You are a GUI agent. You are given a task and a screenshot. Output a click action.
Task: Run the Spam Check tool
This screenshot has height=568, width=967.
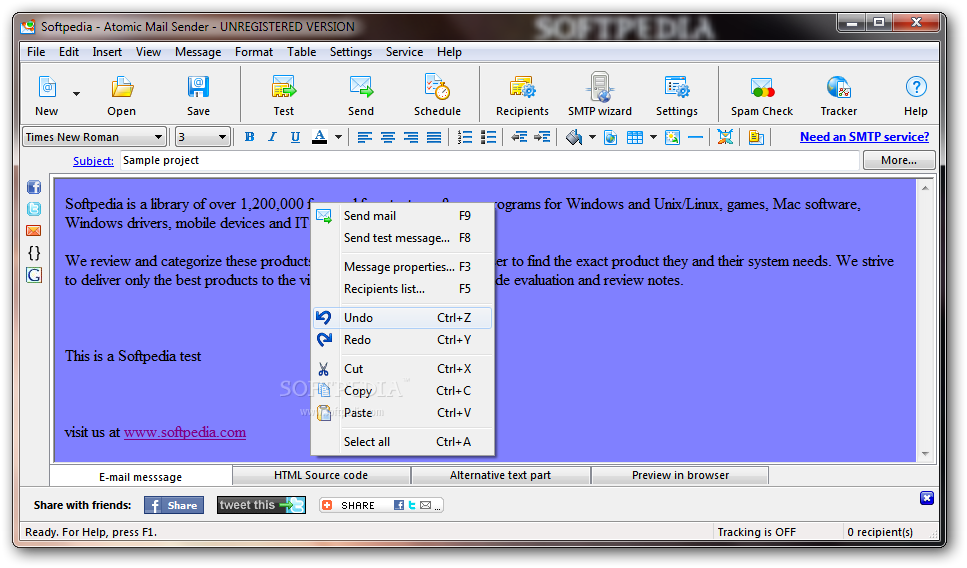762,94
